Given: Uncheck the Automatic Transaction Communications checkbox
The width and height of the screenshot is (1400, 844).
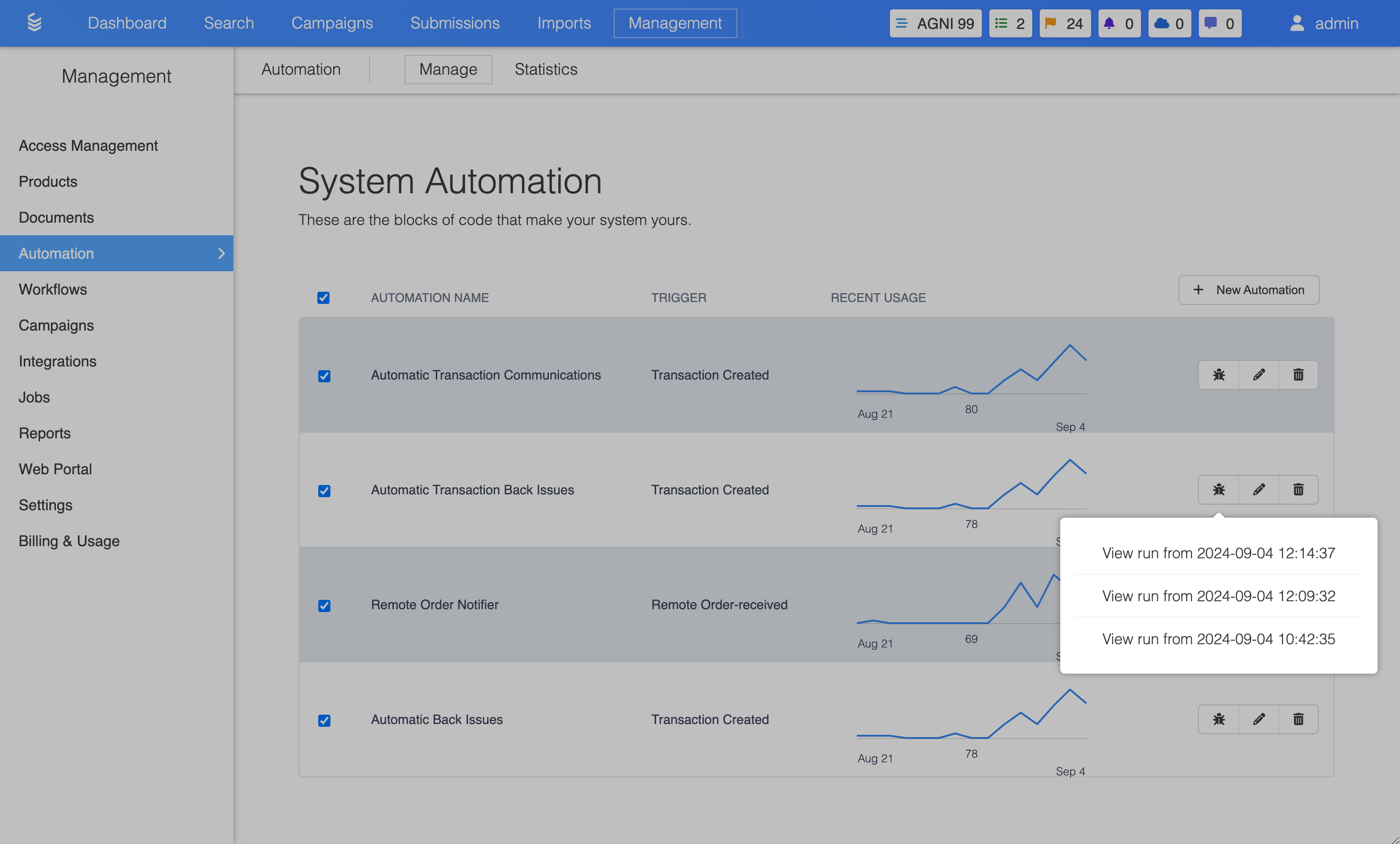Looking at the screenshot, I should click(324, 376).
